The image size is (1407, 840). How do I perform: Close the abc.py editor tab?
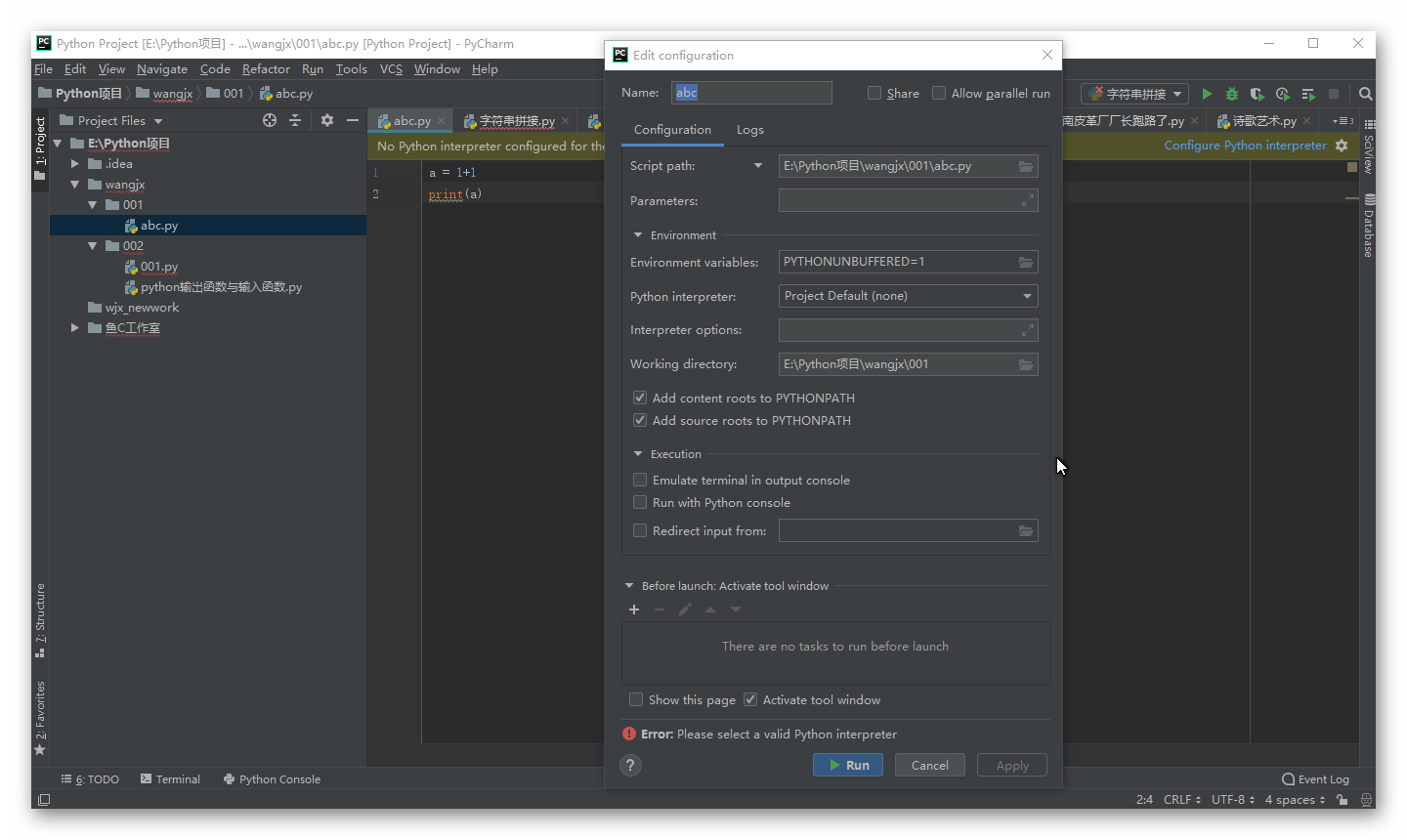(x=442, y=121)
